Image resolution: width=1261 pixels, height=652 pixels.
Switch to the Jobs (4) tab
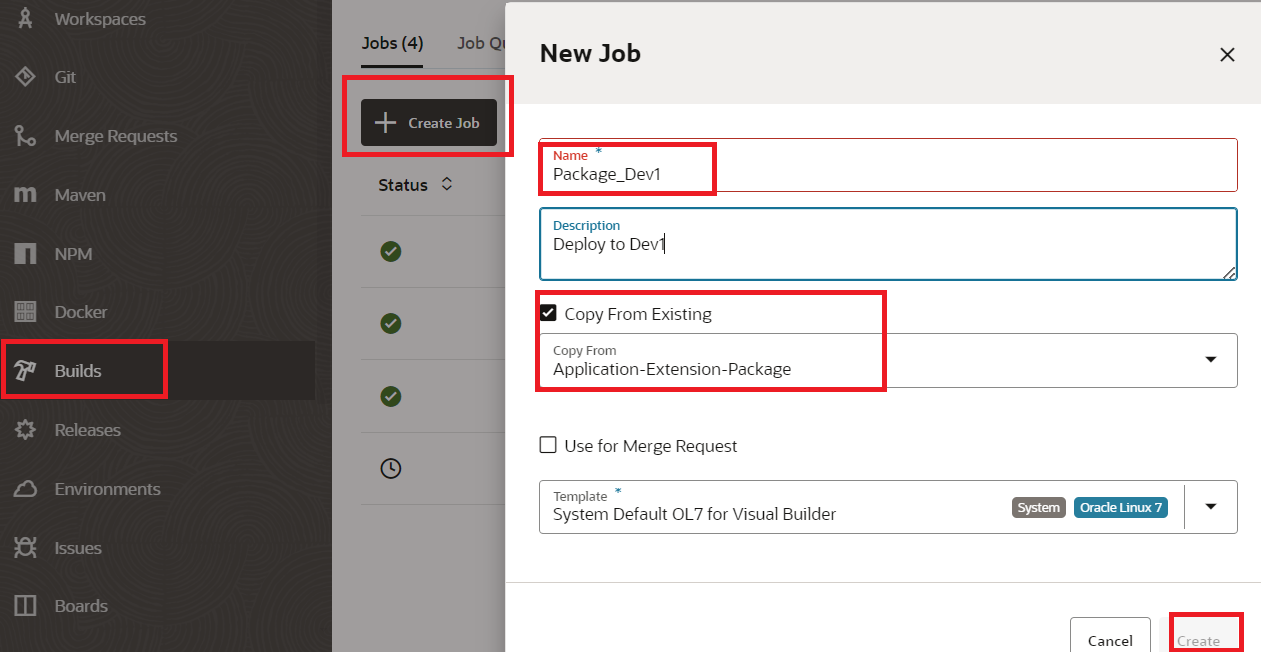392,43
